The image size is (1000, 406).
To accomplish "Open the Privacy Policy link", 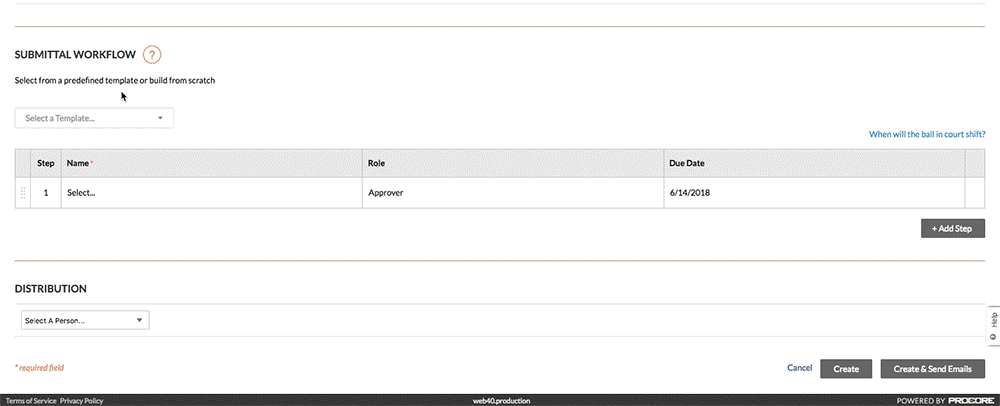I will pyautogui.click(x=81, y=400).
